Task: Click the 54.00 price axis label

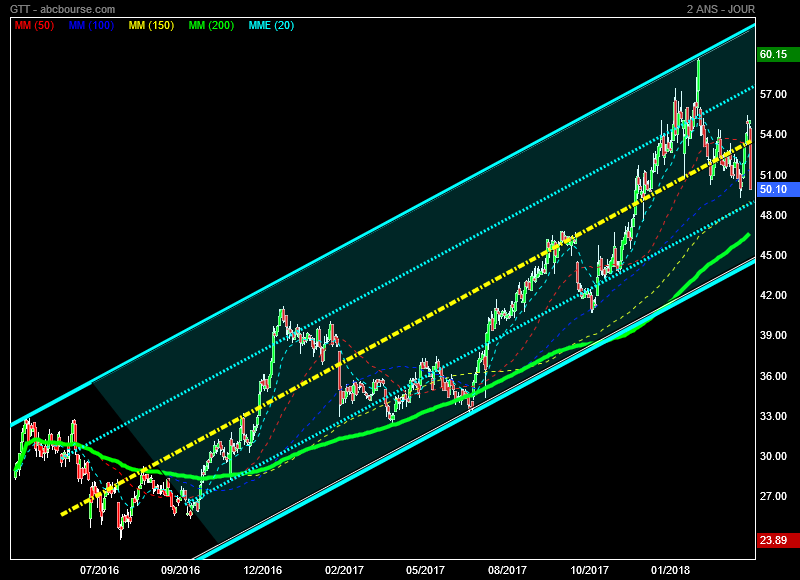Action: pos(773,134)
